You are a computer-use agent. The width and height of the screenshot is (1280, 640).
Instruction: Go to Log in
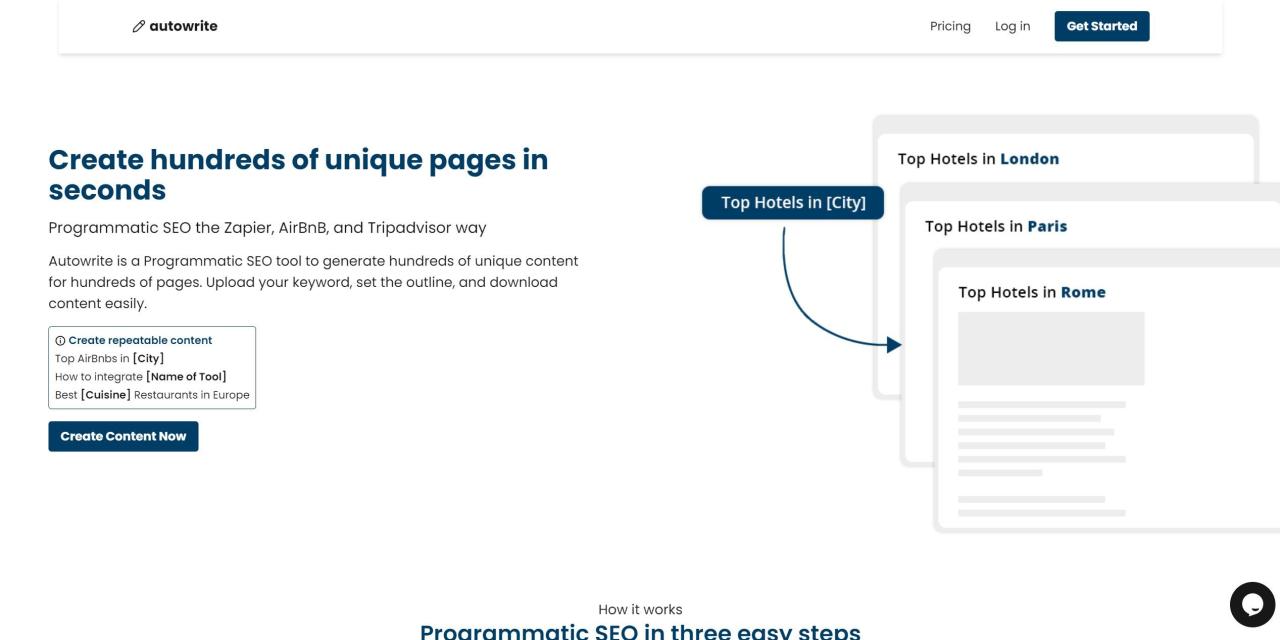click(x=1012, y=26)
